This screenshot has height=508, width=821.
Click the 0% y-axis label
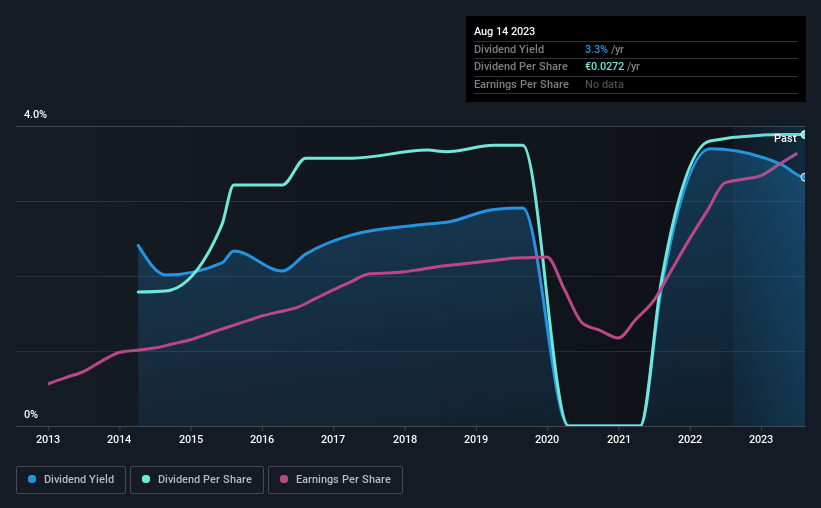[31, 415]
